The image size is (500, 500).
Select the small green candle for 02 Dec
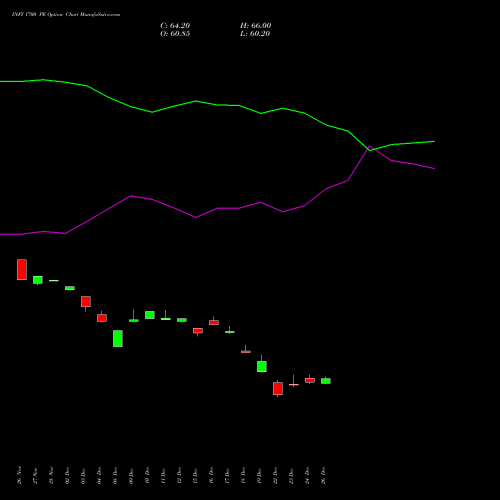click(x=70, y=288)
